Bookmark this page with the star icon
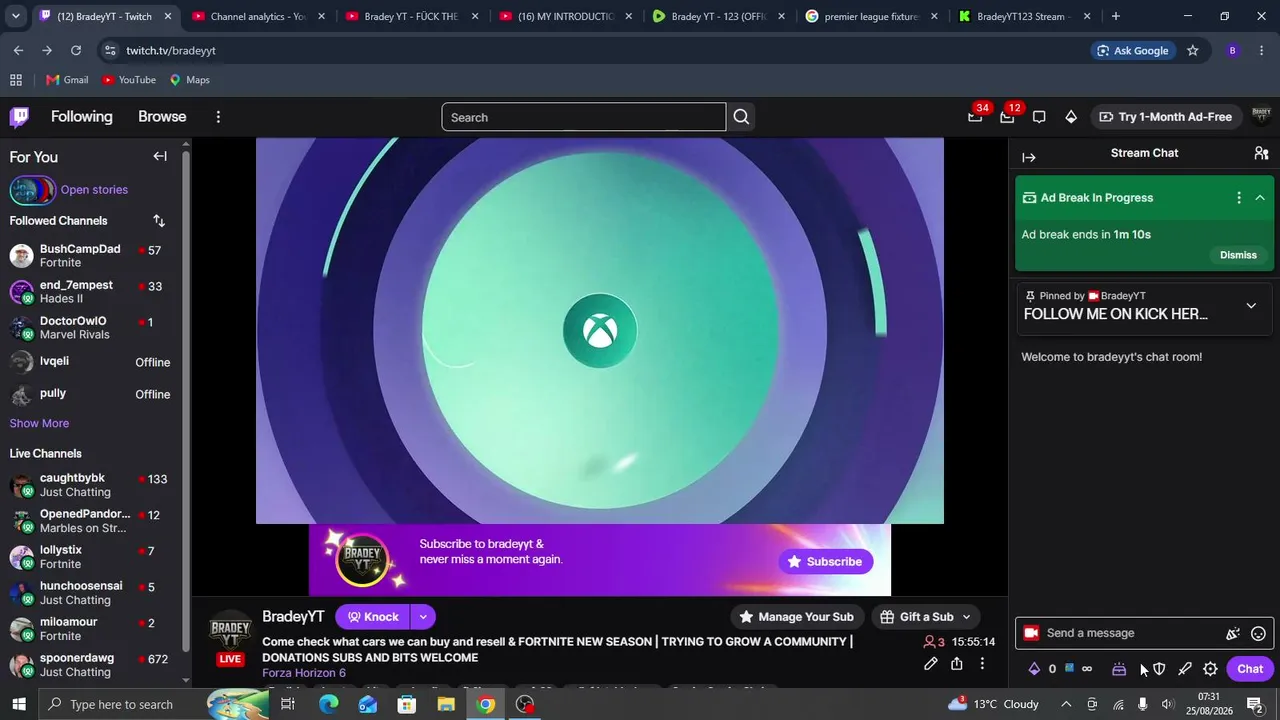1280x720 pixels. (1192, 51)
